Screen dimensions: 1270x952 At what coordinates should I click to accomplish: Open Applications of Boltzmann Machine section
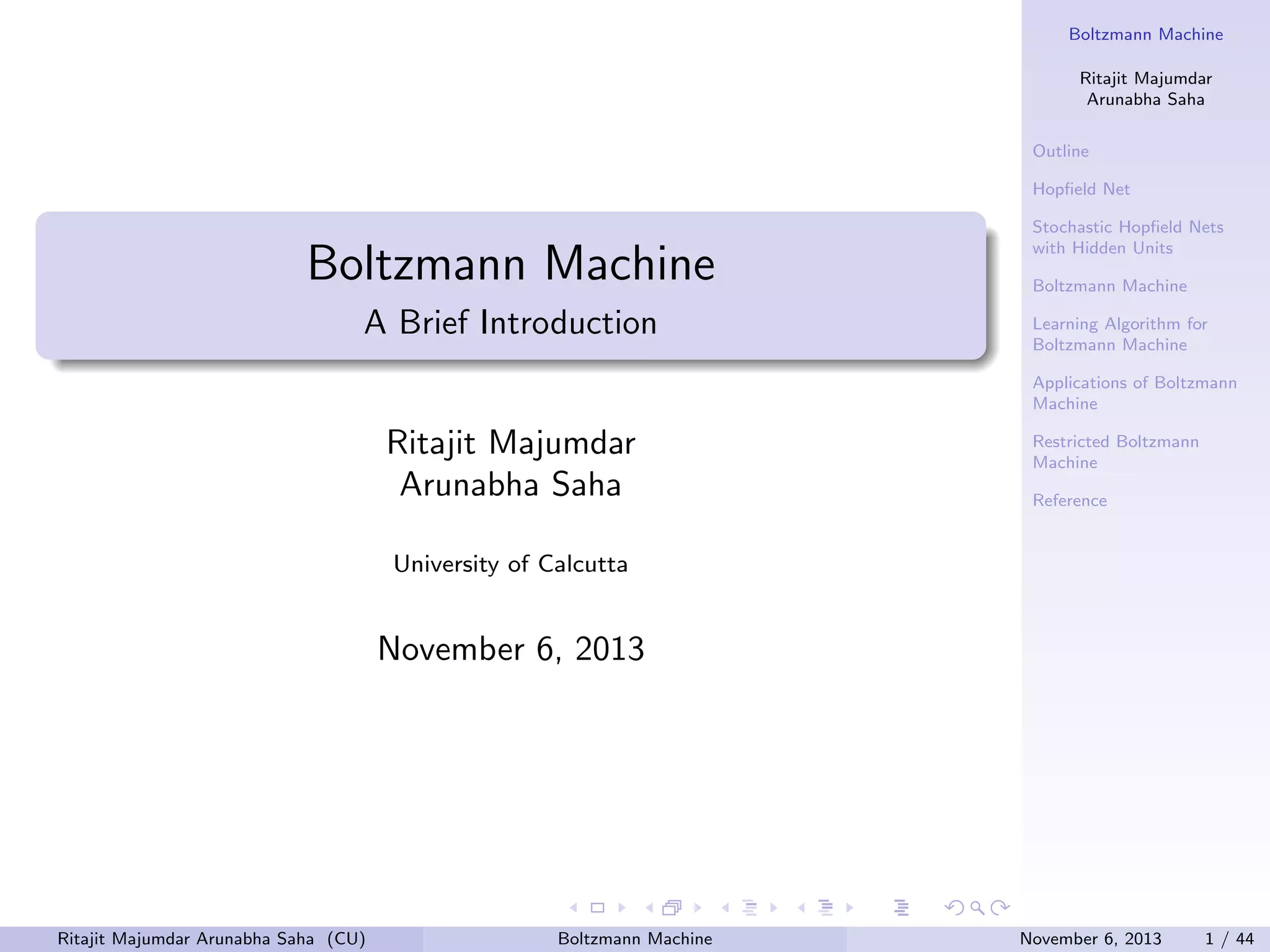[1134, 393]
